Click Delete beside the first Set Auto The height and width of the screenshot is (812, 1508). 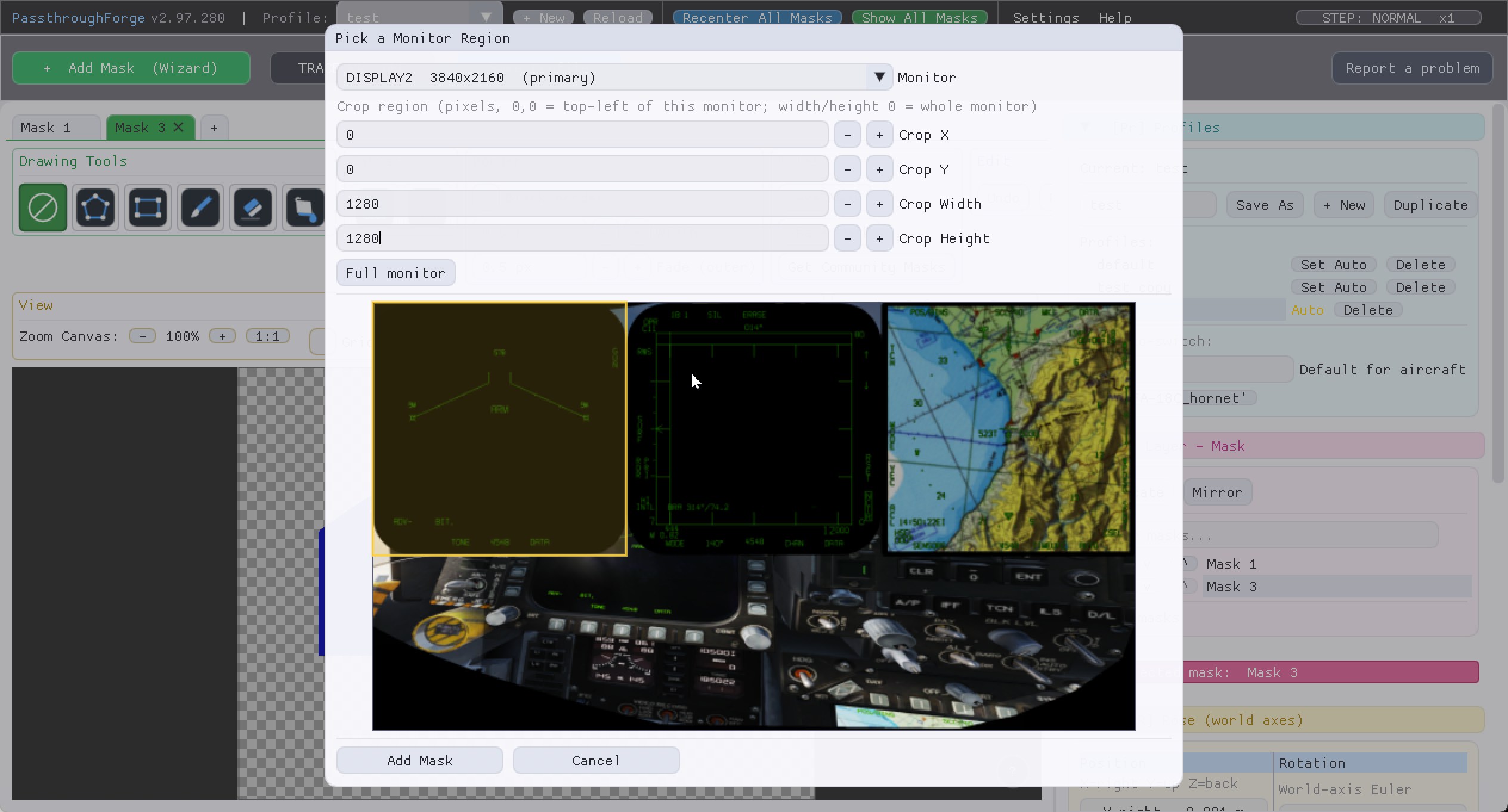1420,265
